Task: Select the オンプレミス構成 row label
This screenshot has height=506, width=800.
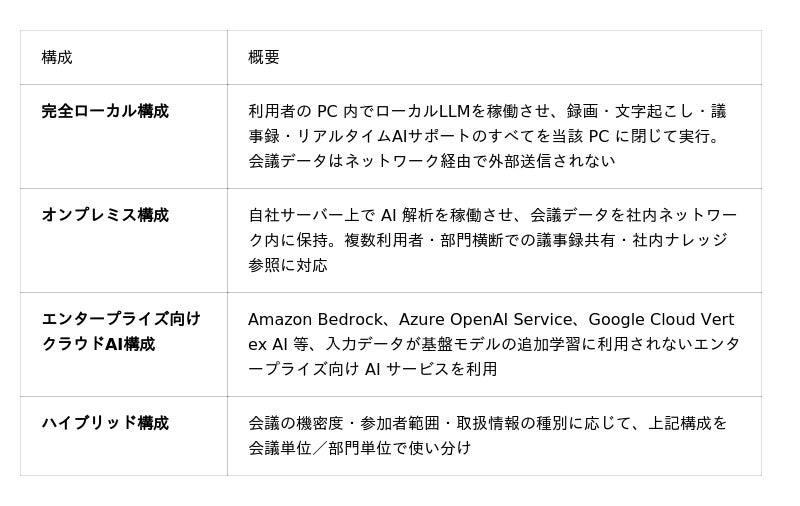Action: click(105, 215)
